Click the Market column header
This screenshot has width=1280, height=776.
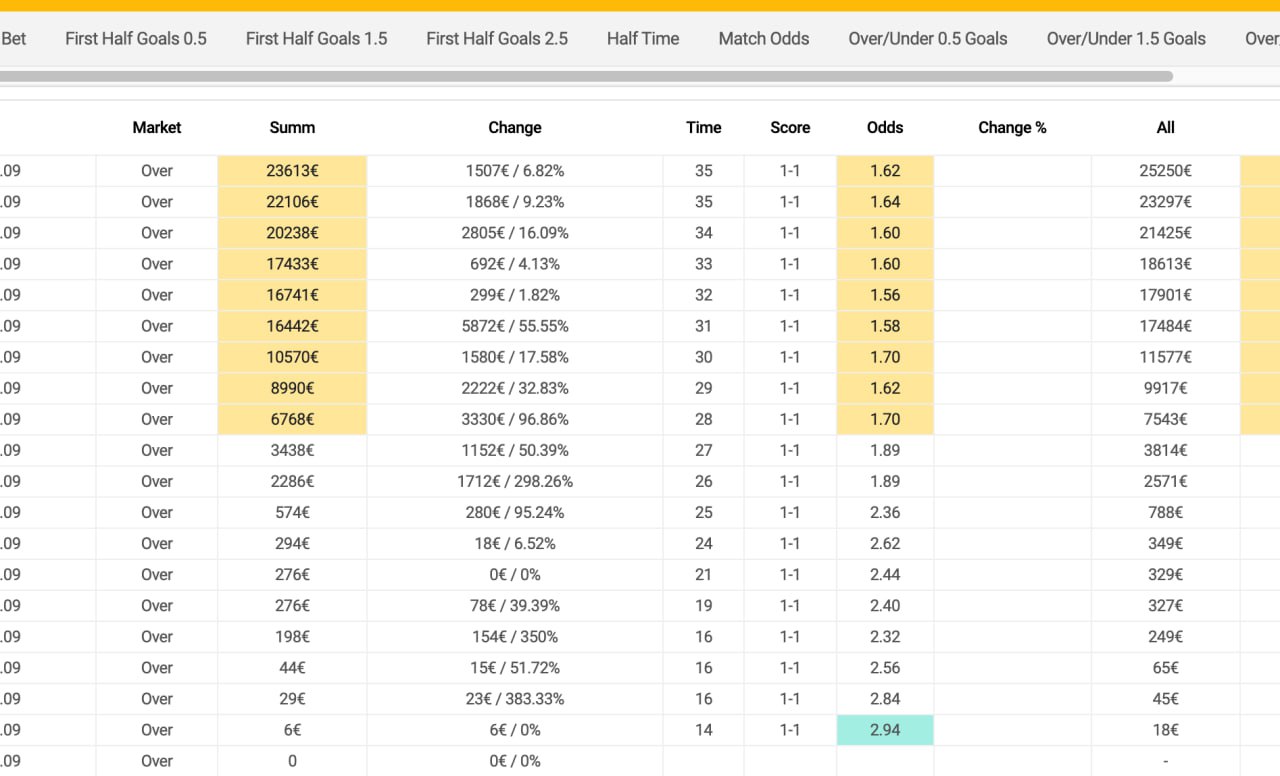(x=157, y=127)
